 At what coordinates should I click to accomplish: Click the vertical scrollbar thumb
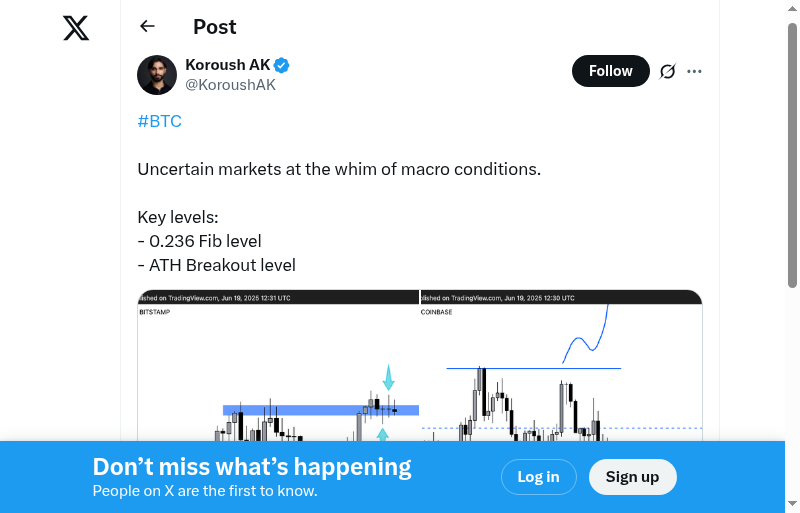pos(792,150)
